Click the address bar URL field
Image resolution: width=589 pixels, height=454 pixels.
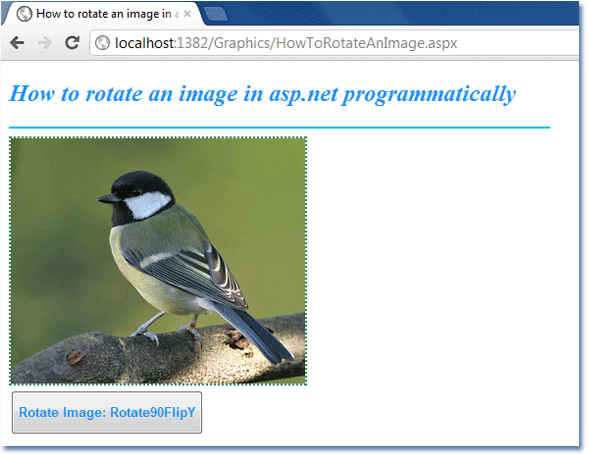(334, 43)
